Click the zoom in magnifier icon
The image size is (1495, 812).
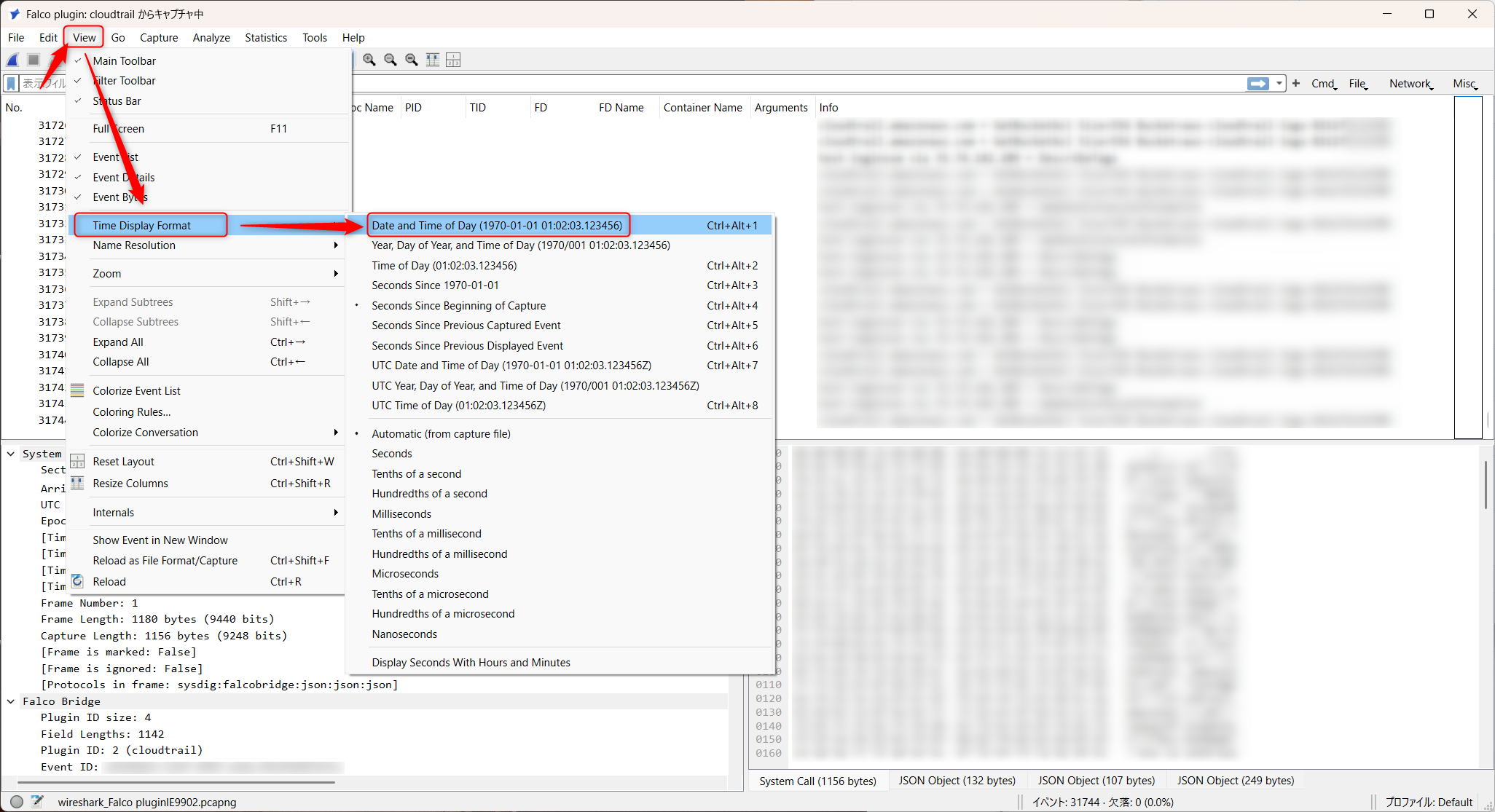pos(369,60)
